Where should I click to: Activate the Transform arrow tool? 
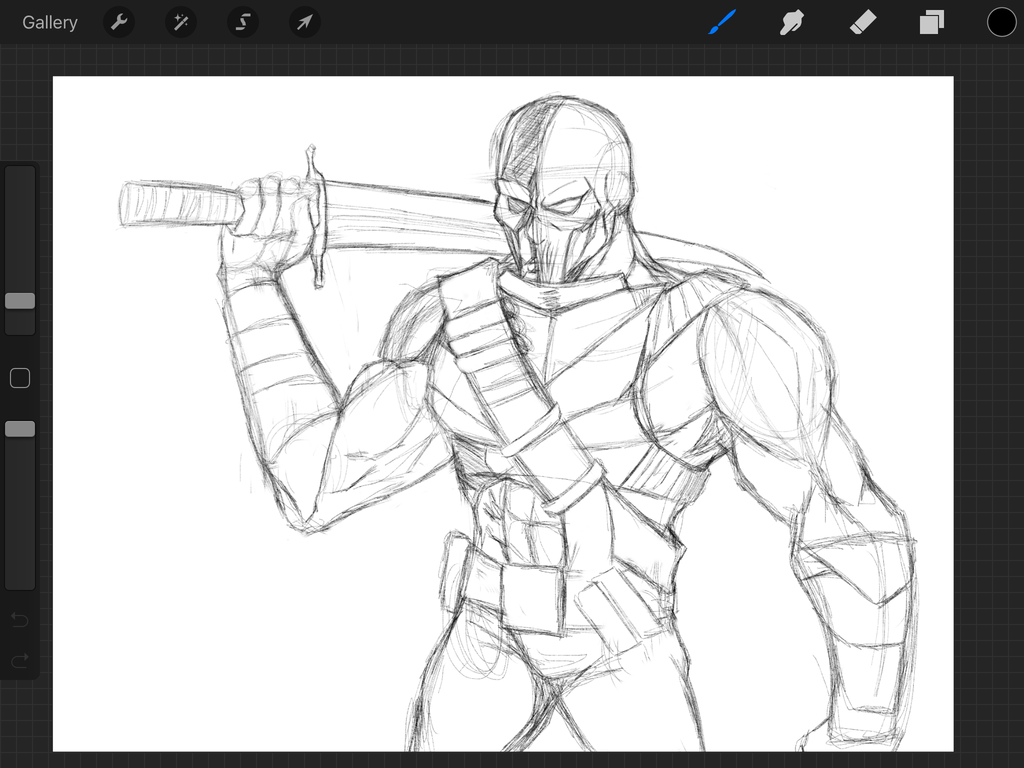(x=305, y=22)
